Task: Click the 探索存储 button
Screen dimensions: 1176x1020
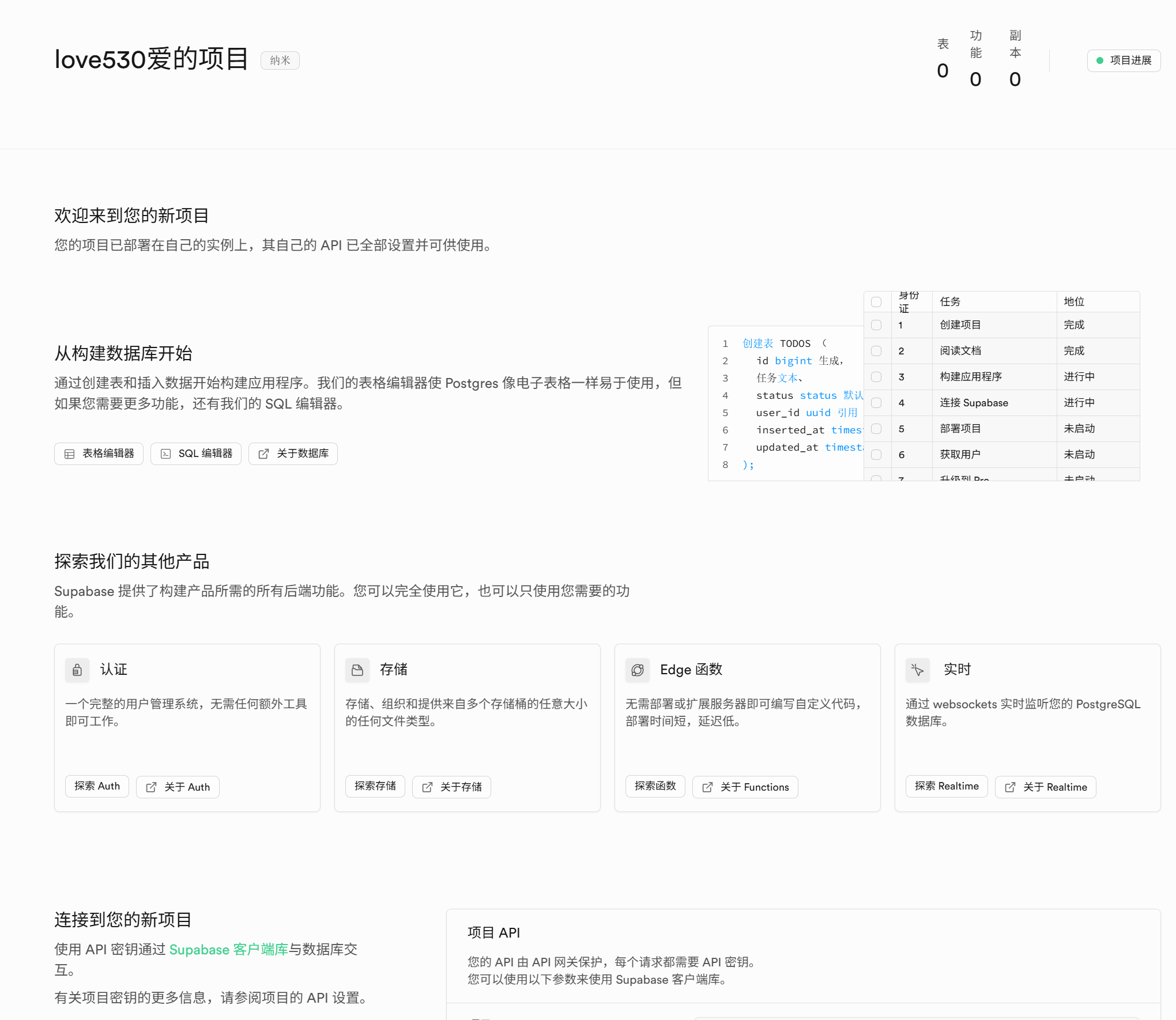Action: click(x=375, y=786)
